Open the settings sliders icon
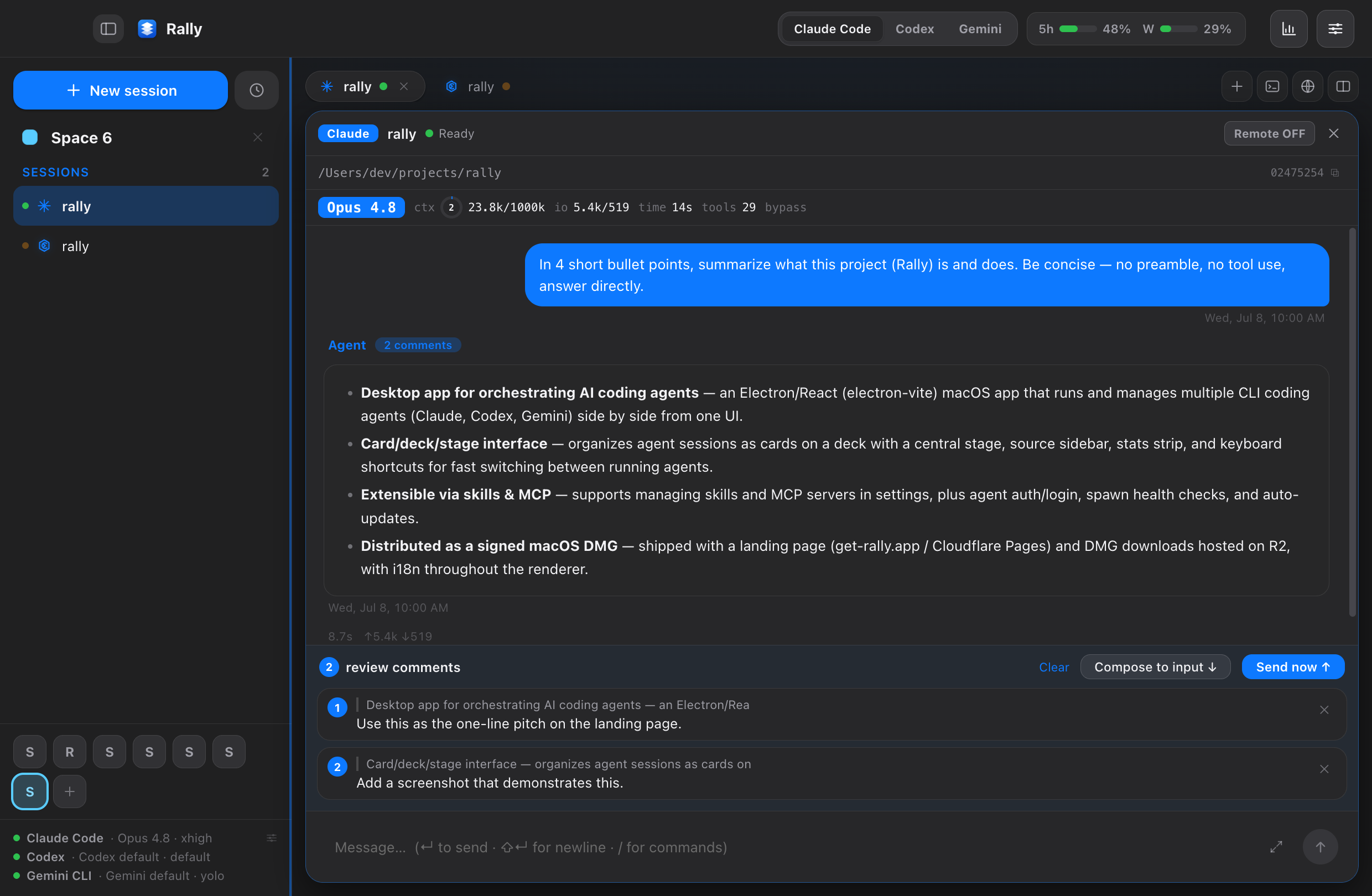 tap(1335, 29)
